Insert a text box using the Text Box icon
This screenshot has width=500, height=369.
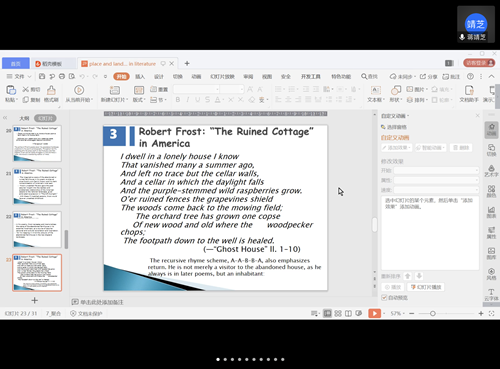pos(376,90)
